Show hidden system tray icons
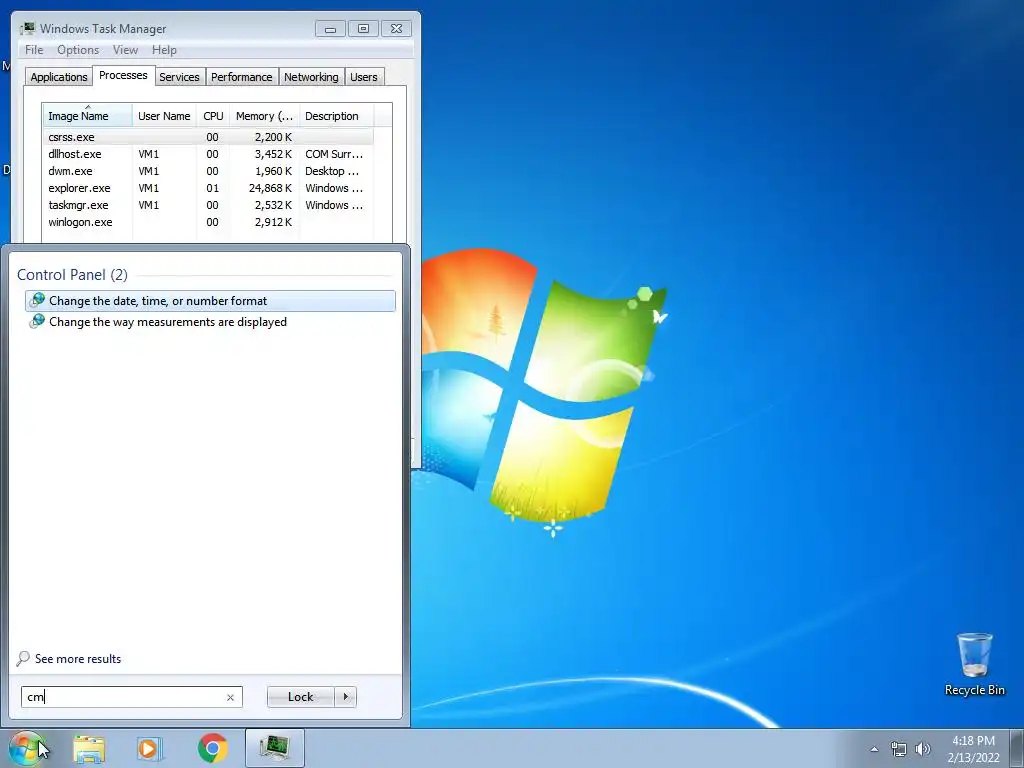This screenshot has width=1024, height=768. coord(874,749)
